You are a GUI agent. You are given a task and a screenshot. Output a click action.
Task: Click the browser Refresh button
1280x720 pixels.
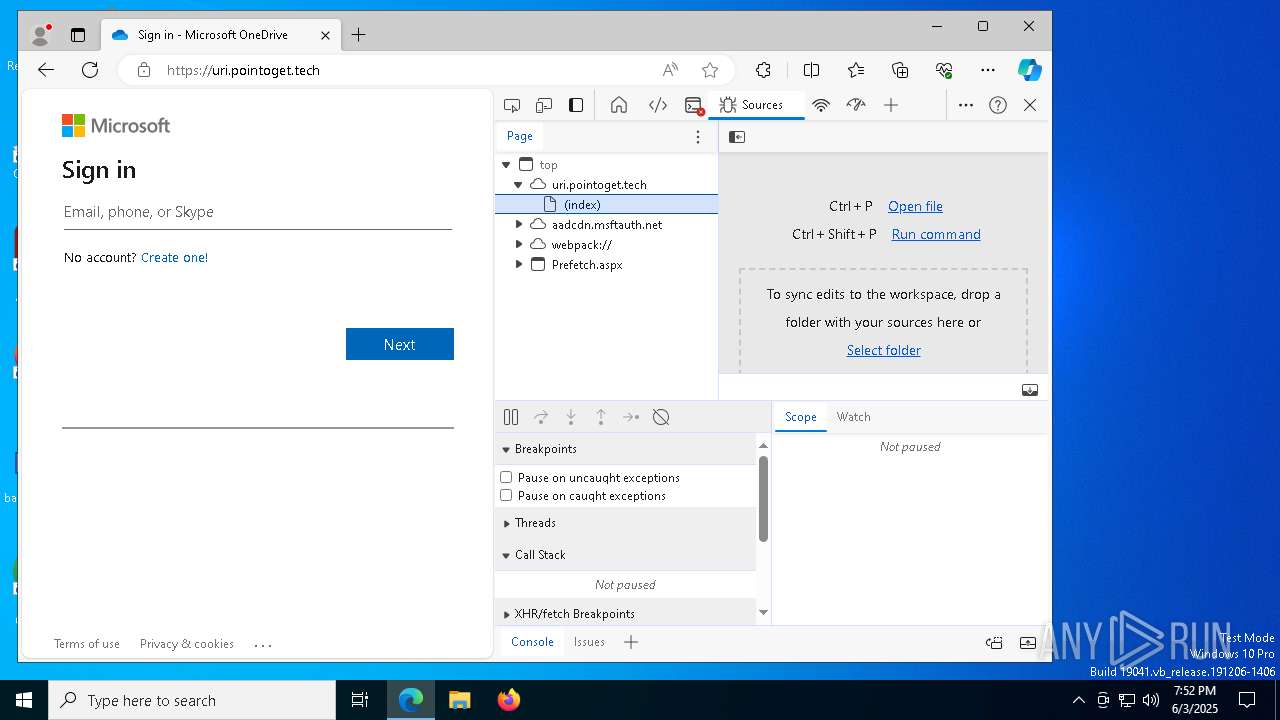[90, 70]
